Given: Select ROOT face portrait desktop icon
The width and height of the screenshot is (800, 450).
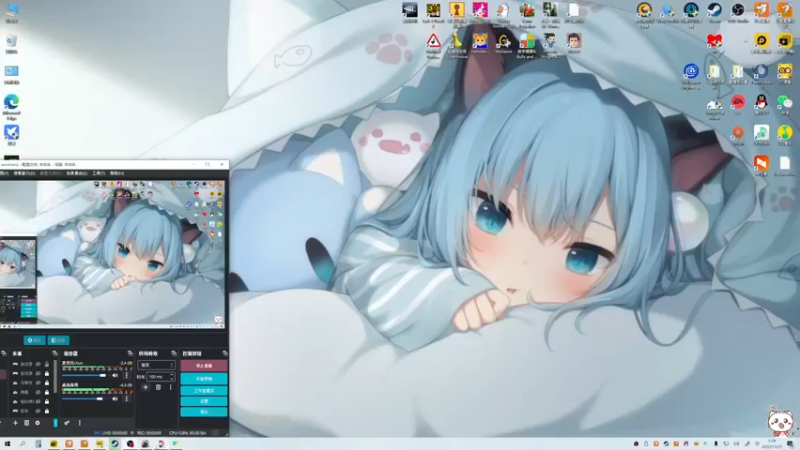Looking at the screenshot, I should pyautogui.click(x=574, y=43).
